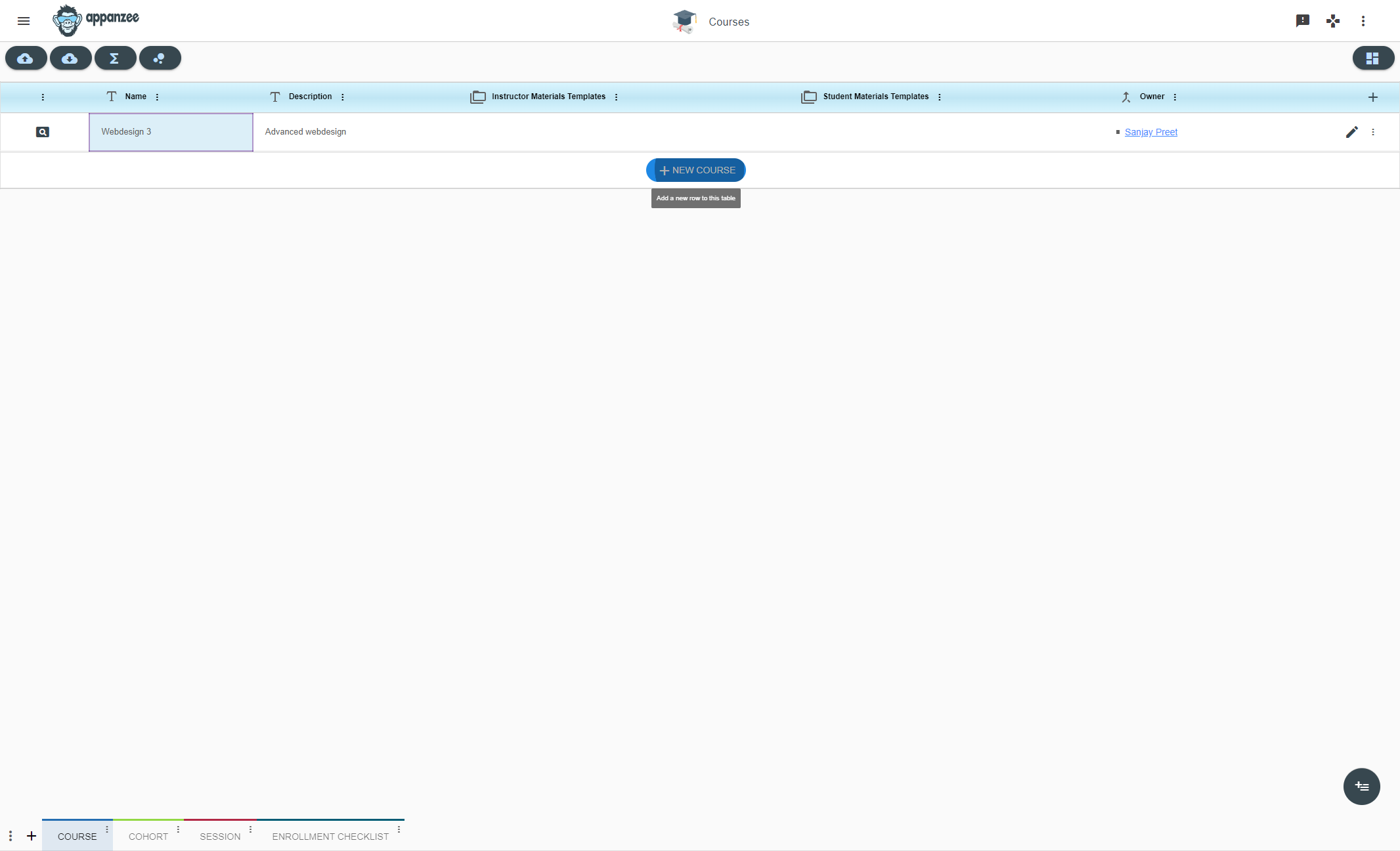Open the COURSE tab options menu

coord(108,829)
